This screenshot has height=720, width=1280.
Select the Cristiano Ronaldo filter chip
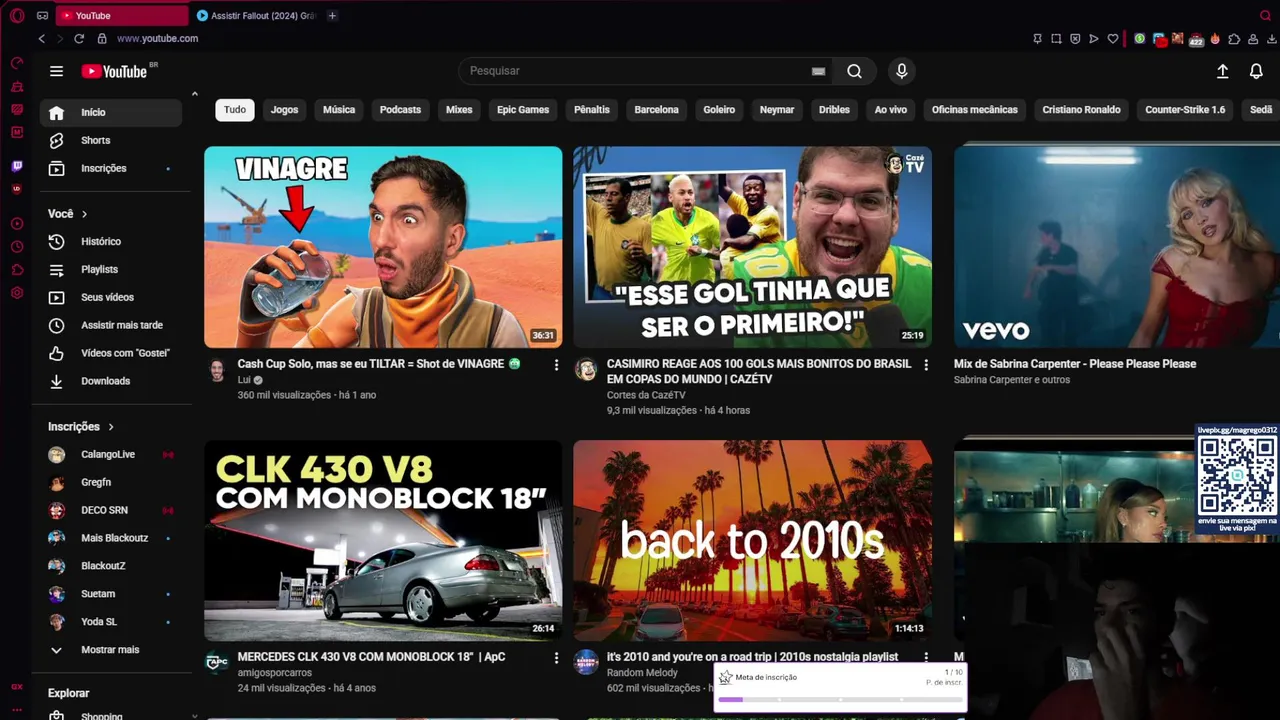1081,110
